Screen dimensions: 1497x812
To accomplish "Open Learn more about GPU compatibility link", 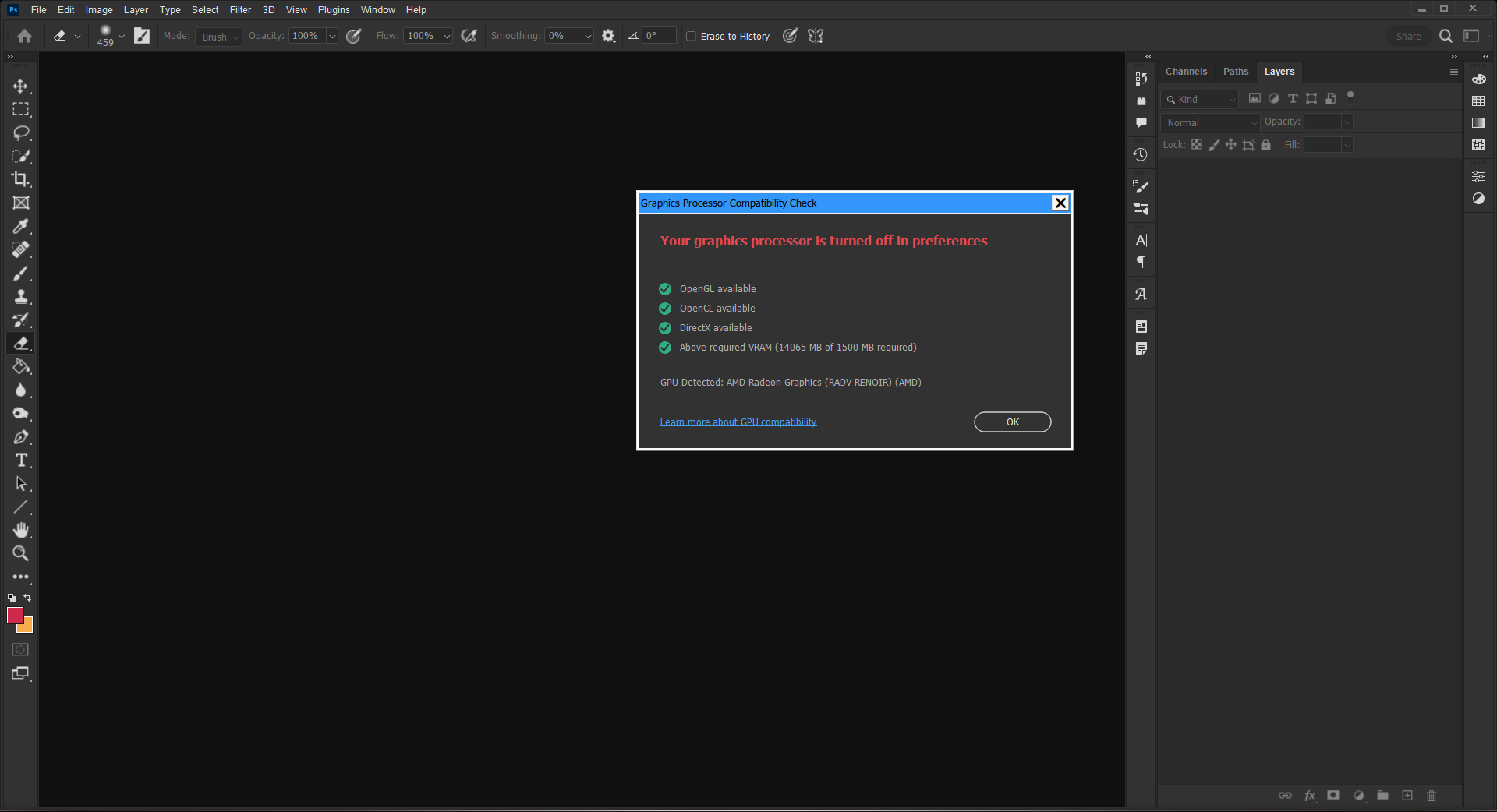I will pos(738,422).
